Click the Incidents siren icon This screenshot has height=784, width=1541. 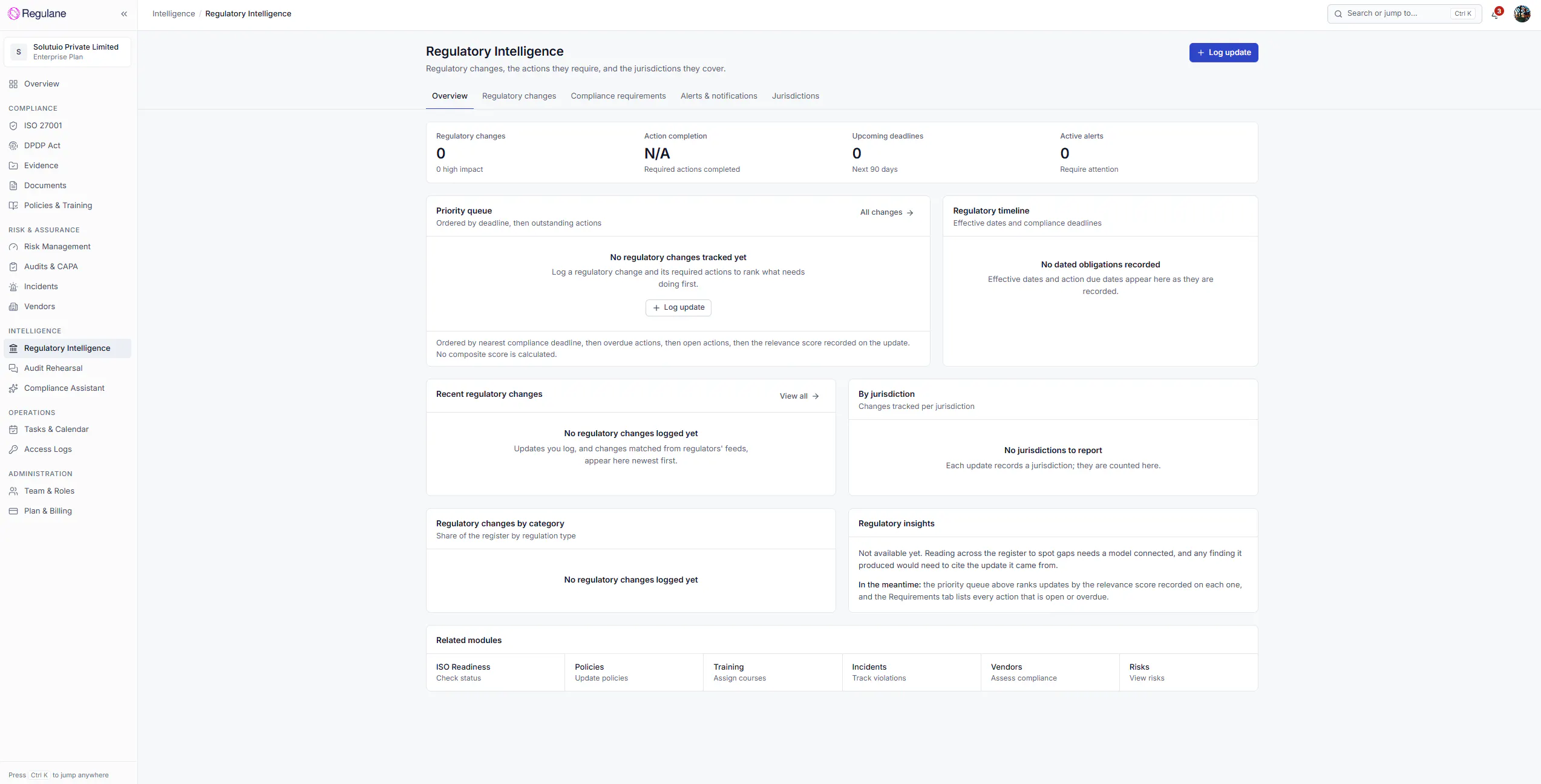13,287
